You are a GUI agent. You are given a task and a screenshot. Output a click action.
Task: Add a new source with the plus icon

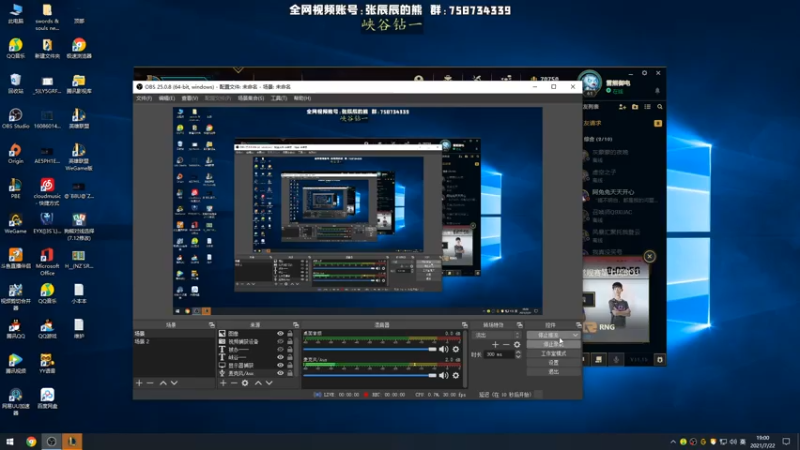(x=223, y=383)
